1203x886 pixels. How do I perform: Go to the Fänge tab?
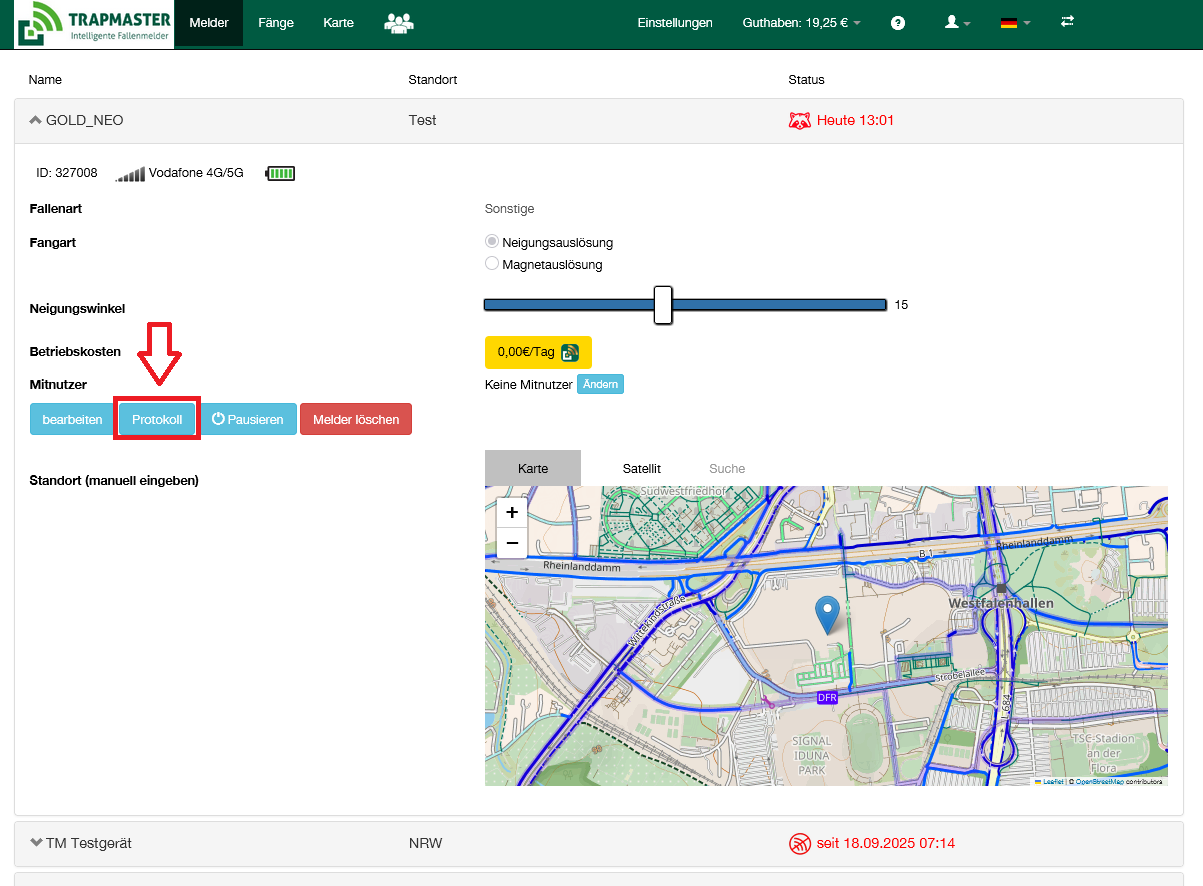(276, 23)
